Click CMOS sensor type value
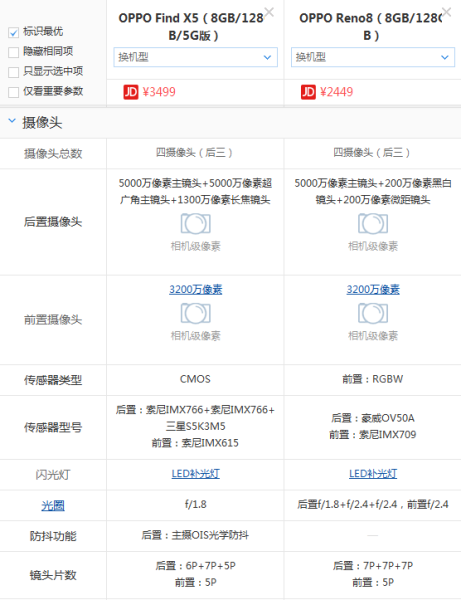 pyautogui.click(x=195, y=379)
